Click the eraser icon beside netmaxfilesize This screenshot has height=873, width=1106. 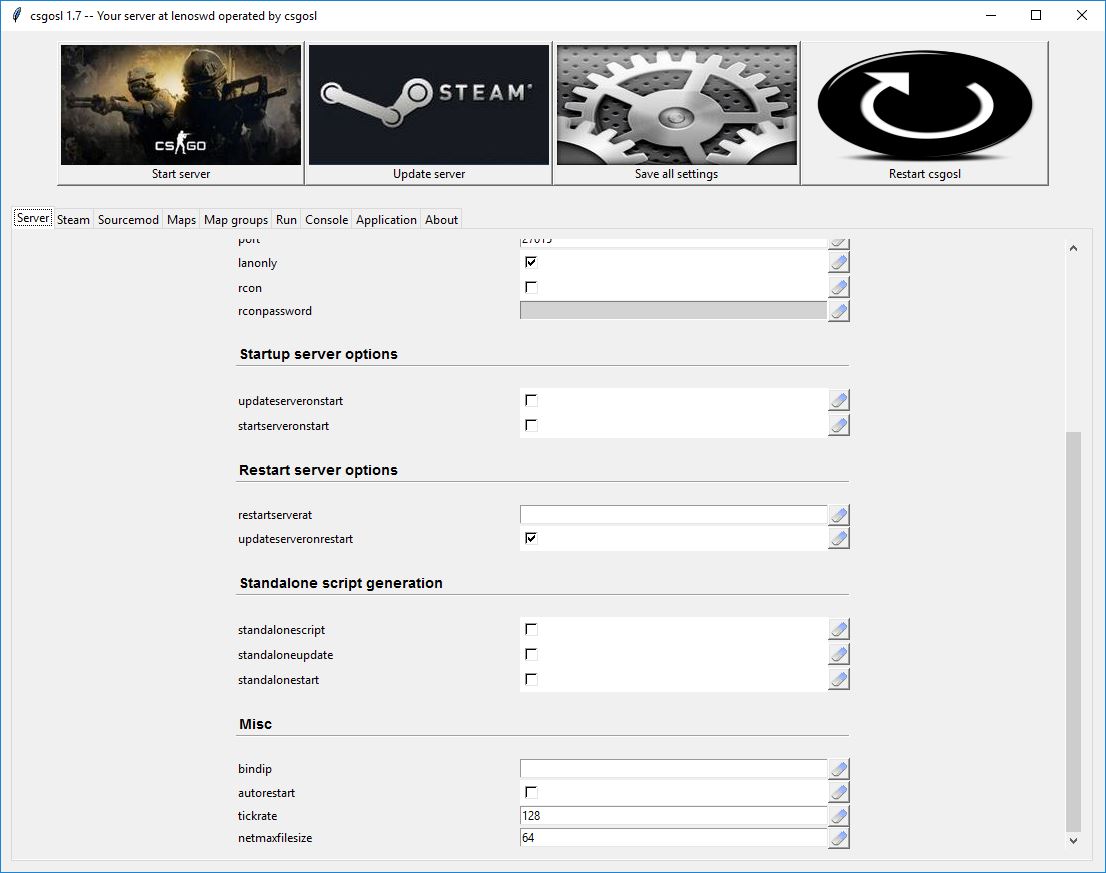839,838
